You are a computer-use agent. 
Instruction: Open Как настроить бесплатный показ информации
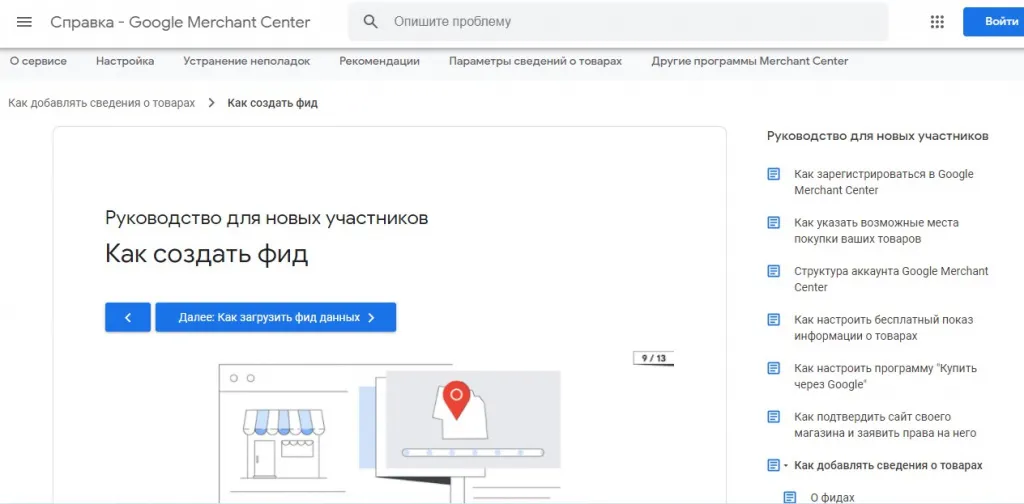point(884,328)
